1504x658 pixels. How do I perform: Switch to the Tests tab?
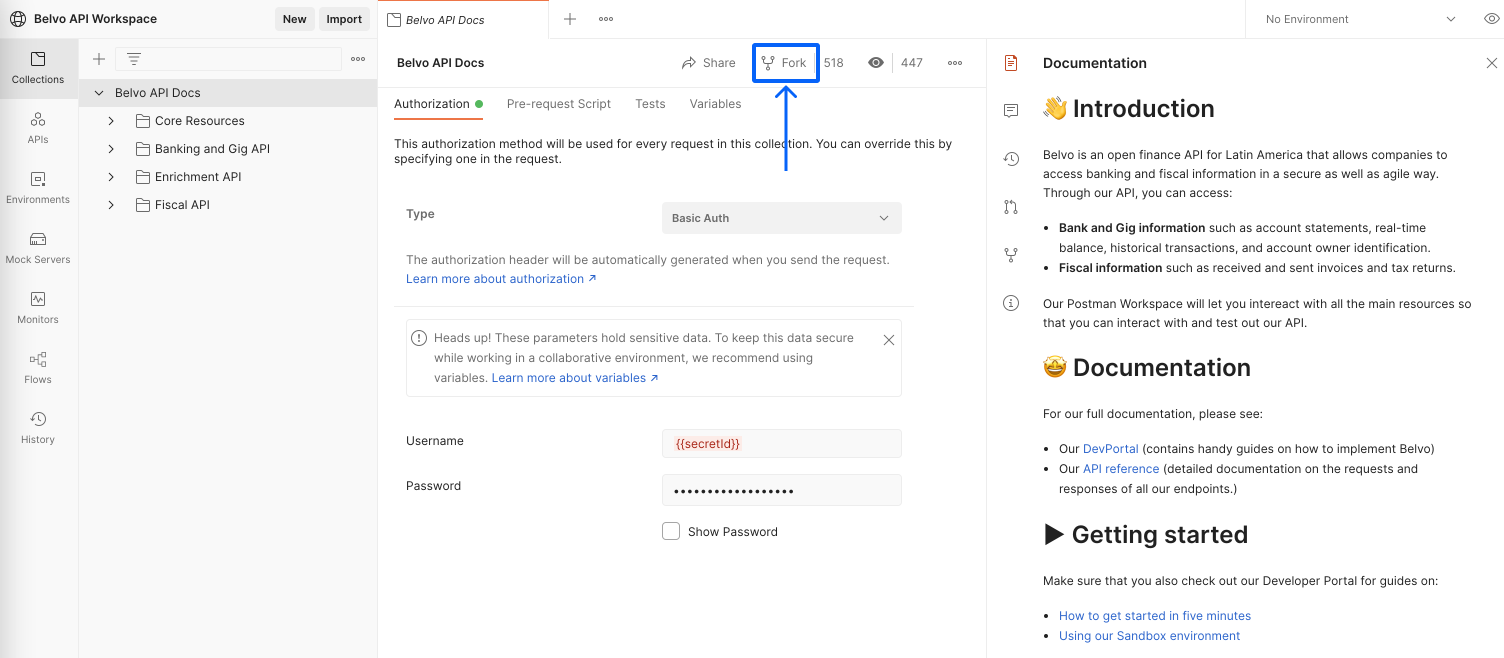pyautogui.click(x=650, y=104)
